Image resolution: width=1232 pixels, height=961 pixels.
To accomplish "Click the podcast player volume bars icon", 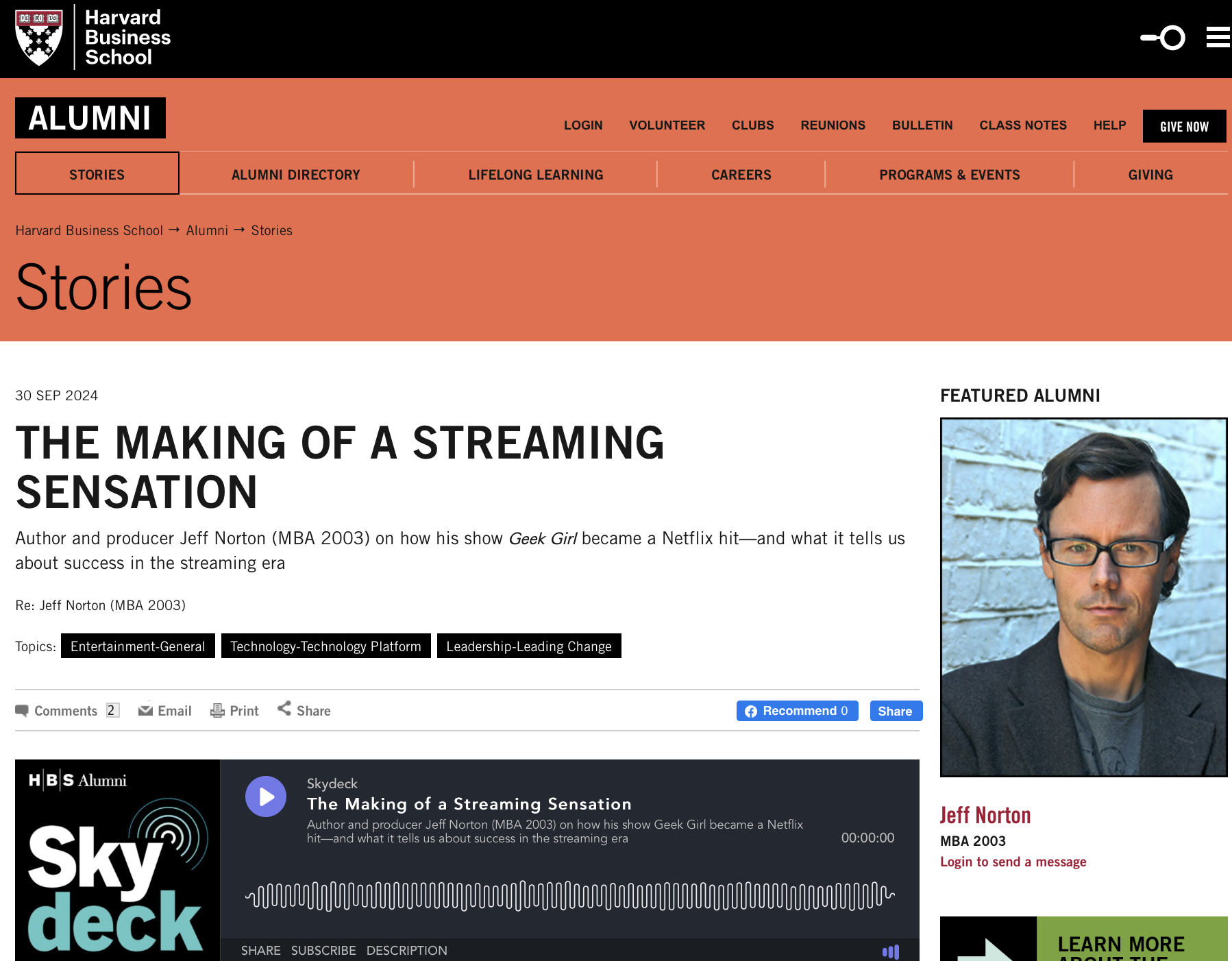I will click(x=891, y=951).
